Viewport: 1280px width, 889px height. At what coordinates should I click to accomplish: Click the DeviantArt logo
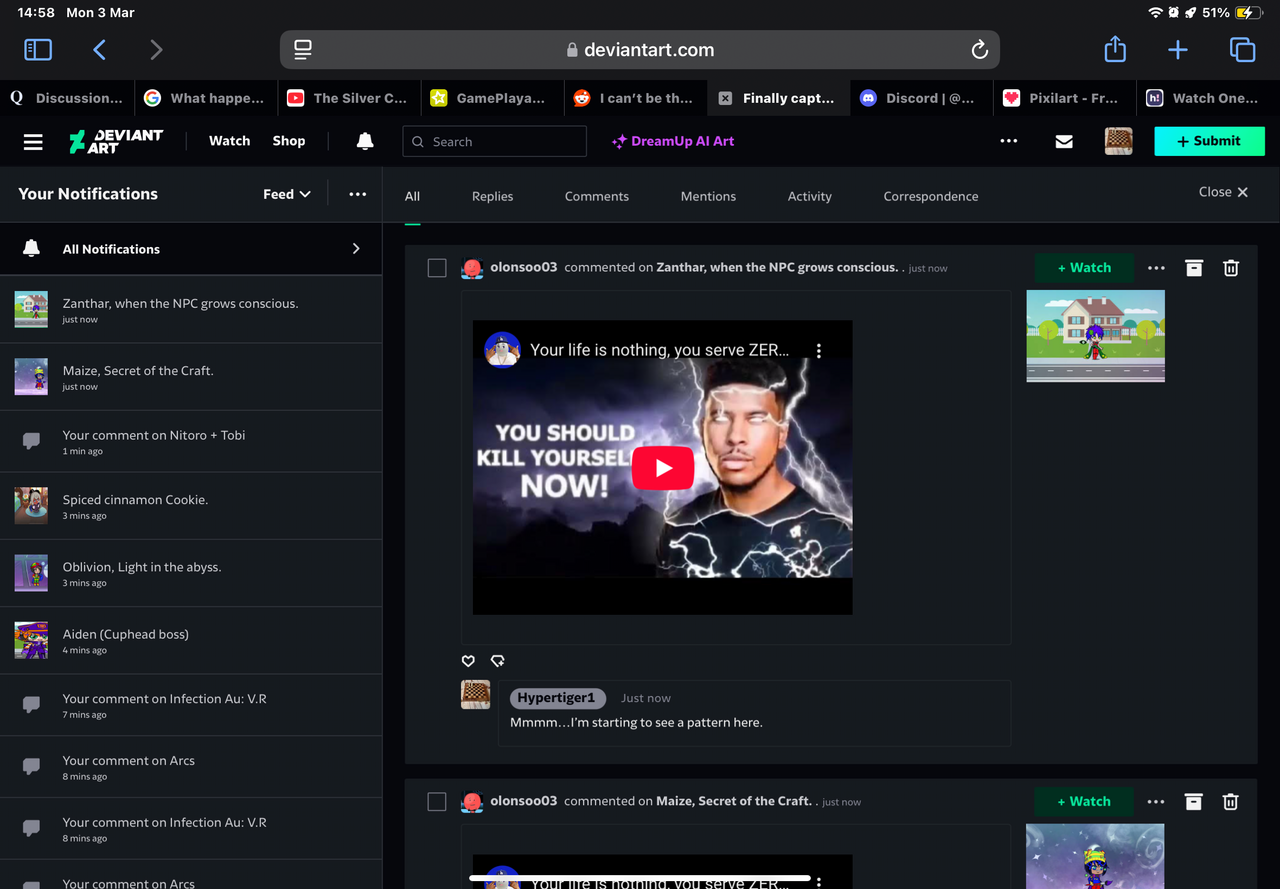point(116,141)
